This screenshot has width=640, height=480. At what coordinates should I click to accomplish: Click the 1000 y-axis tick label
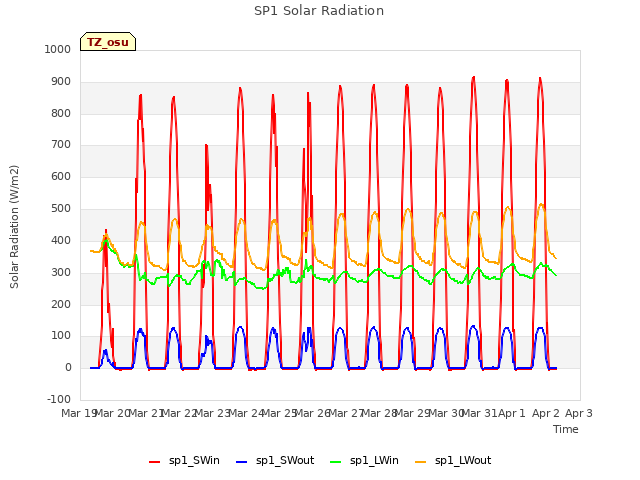point(58,49)
